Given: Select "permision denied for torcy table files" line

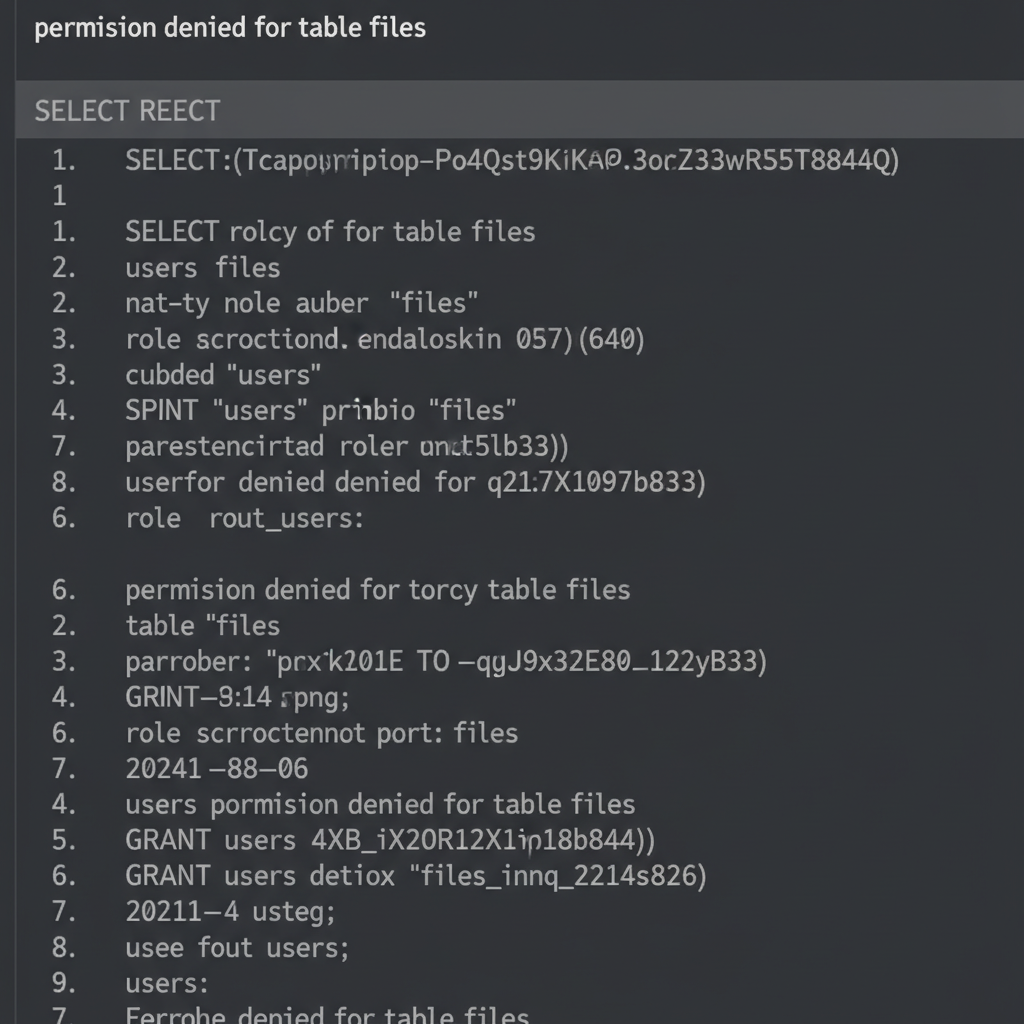Looking at the screenshot, I should click(377, 589).
